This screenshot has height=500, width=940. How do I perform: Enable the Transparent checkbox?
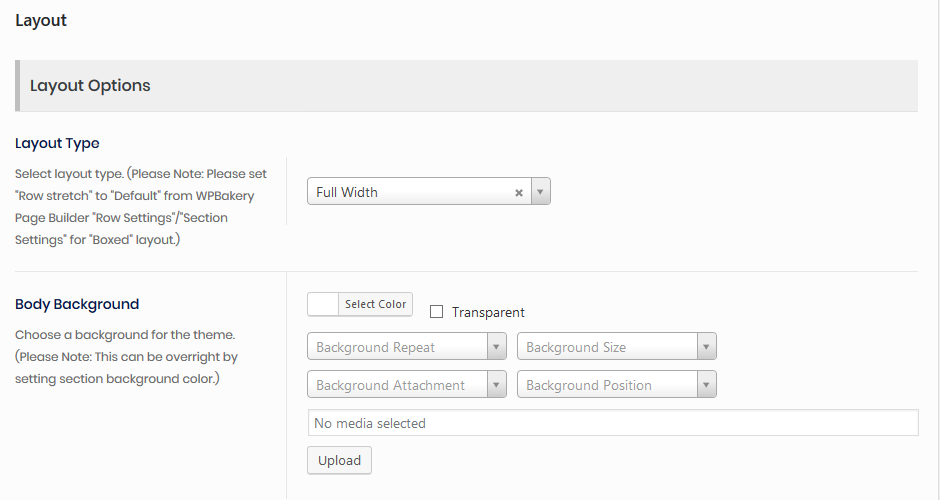tap(436, 312)
